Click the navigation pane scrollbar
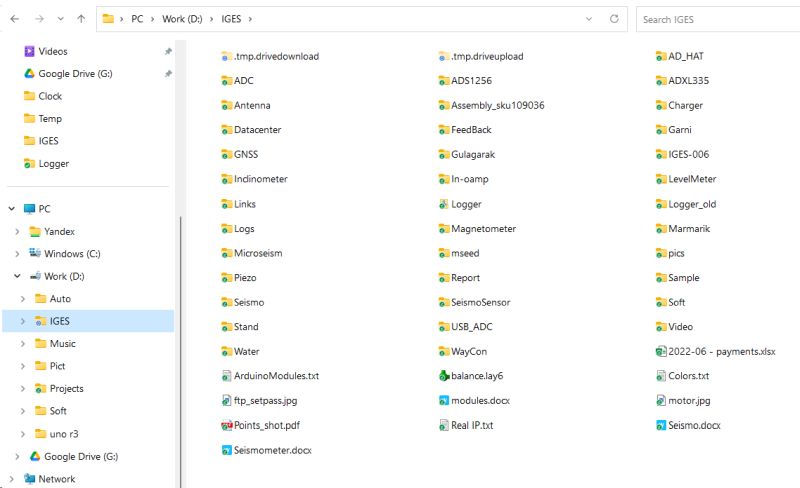The image size is (800, 488). pos(181,352)
